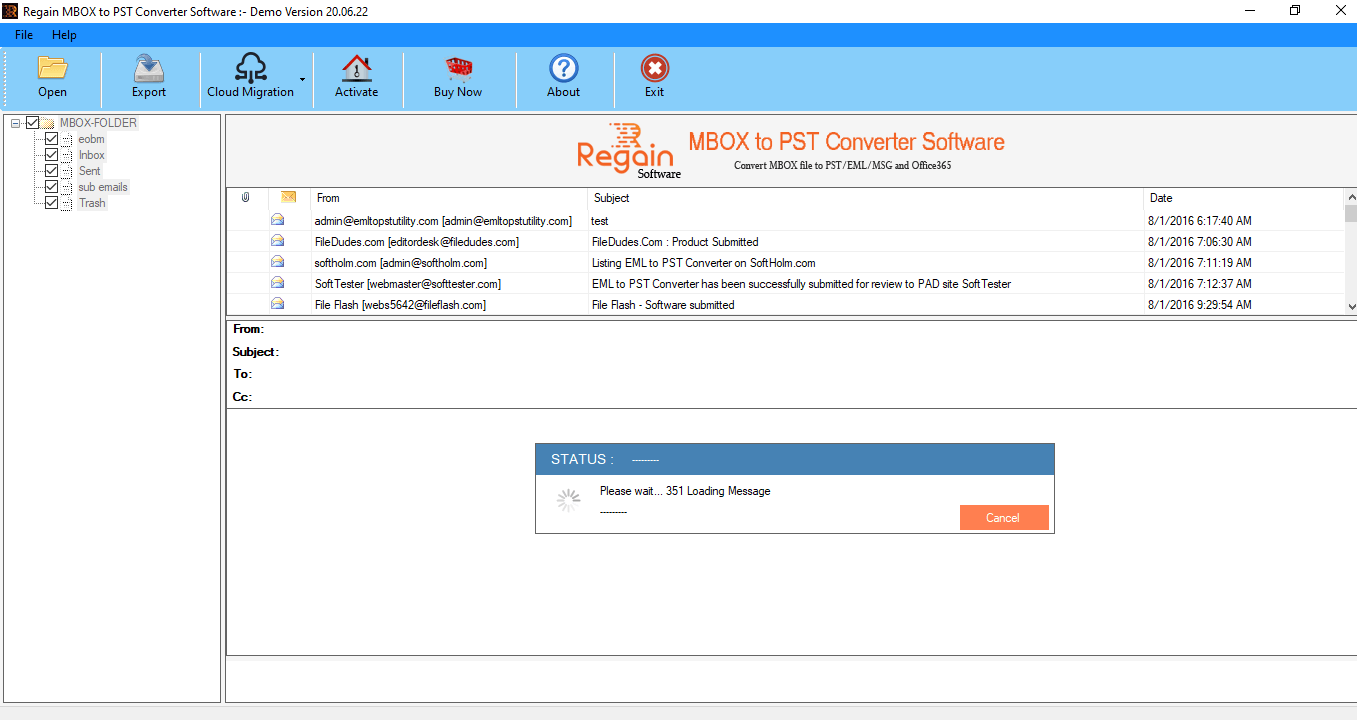The width and height of the screenshot is (1357, 720).
Task: Open the Help menu
Action: 64,35
